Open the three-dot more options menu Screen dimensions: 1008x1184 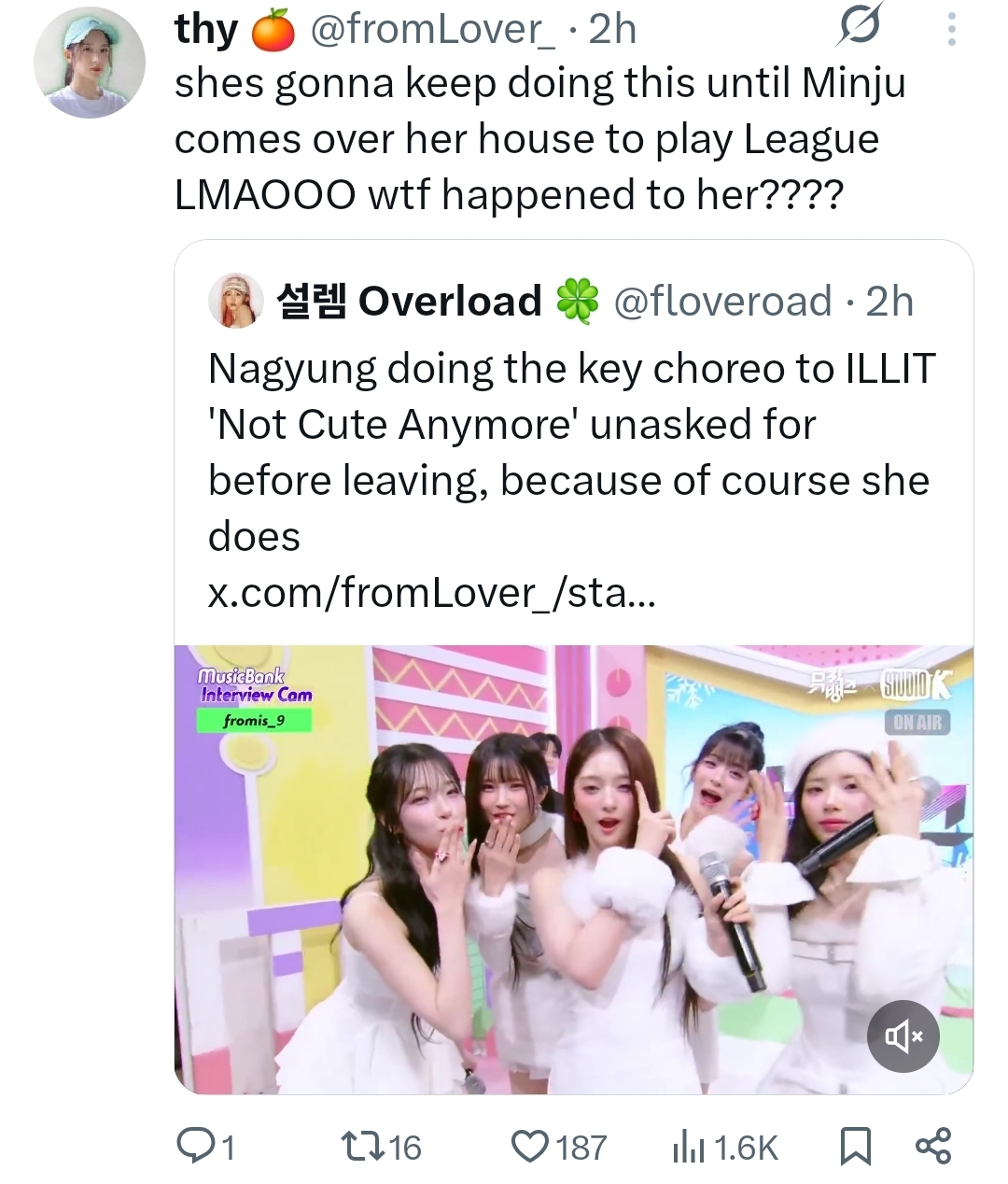click(x=951, y=29)
